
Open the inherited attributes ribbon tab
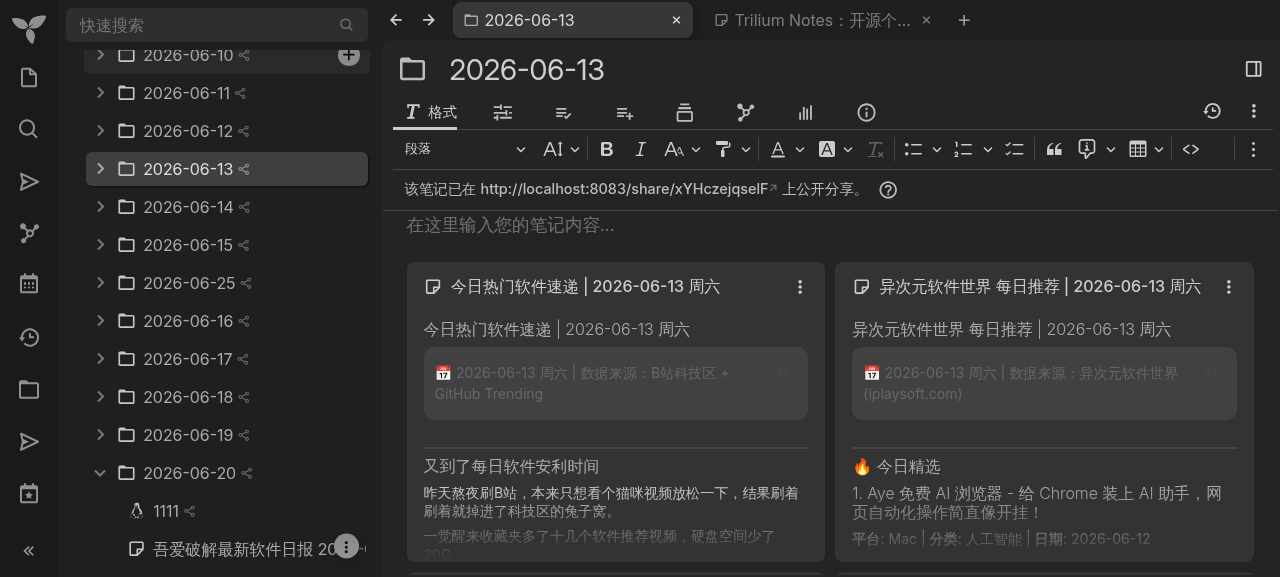(x=625, y=112)
